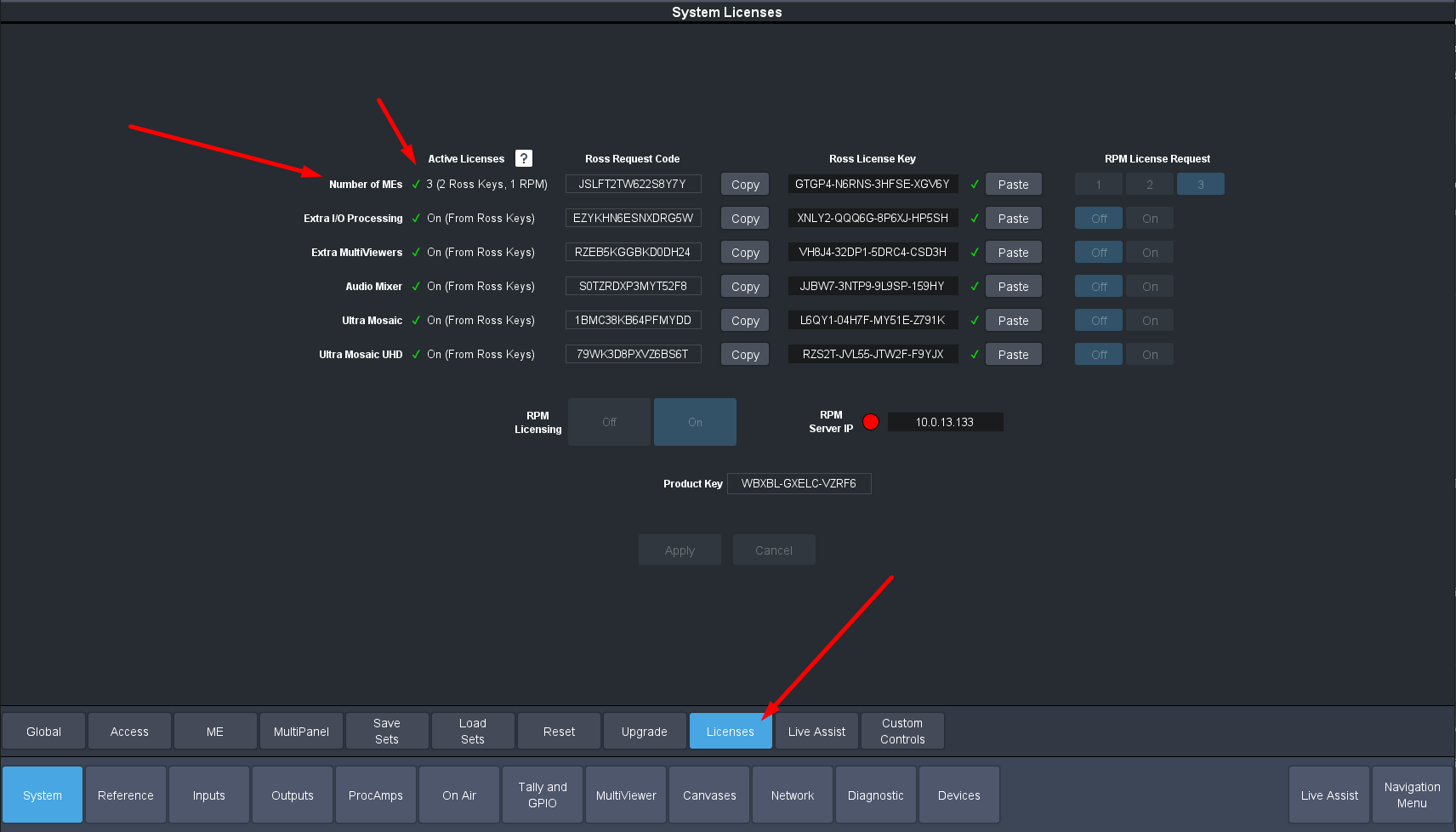Screen dimensions: 1456x832
Task: Set Ultra Mosaic UHD RPM request Off
Action: tap(1099, 354)
